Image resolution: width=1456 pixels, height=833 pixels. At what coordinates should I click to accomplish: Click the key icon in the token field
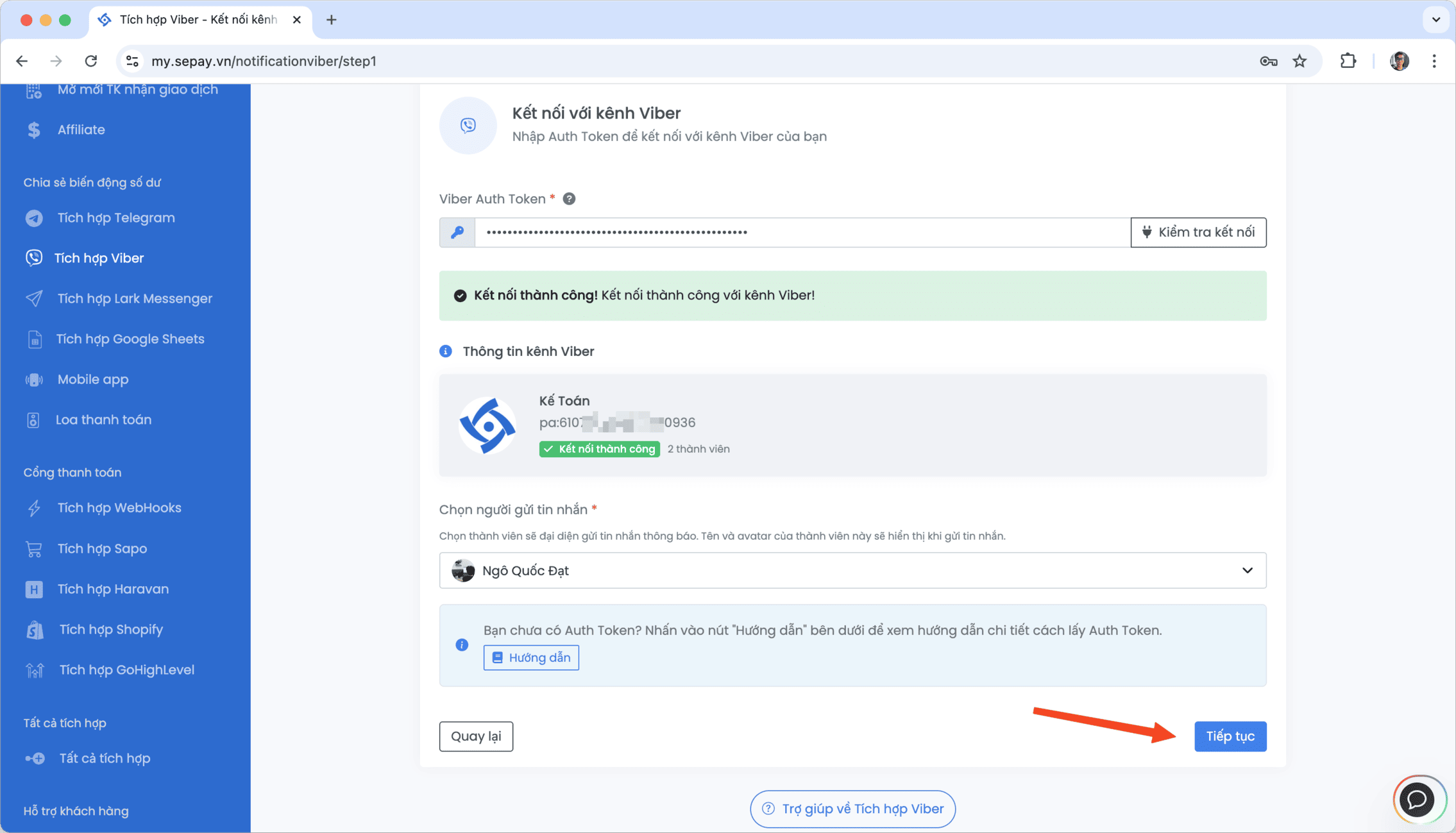[x=457, y=232]
